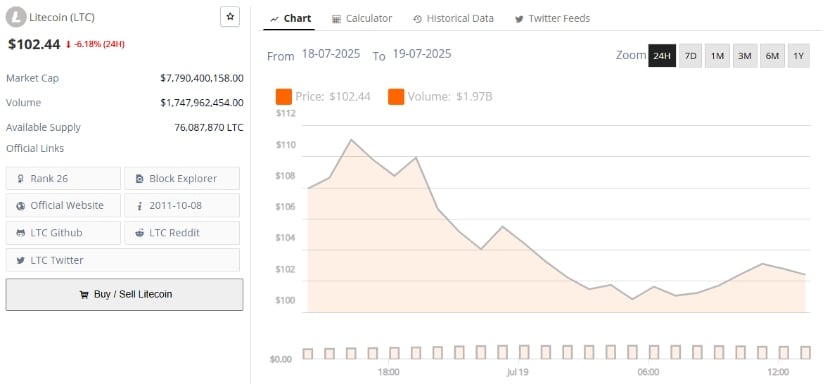This screenshot has height=384, width=825.
Task: Click the LTC Reddit icon
Action: coord(139,233)
